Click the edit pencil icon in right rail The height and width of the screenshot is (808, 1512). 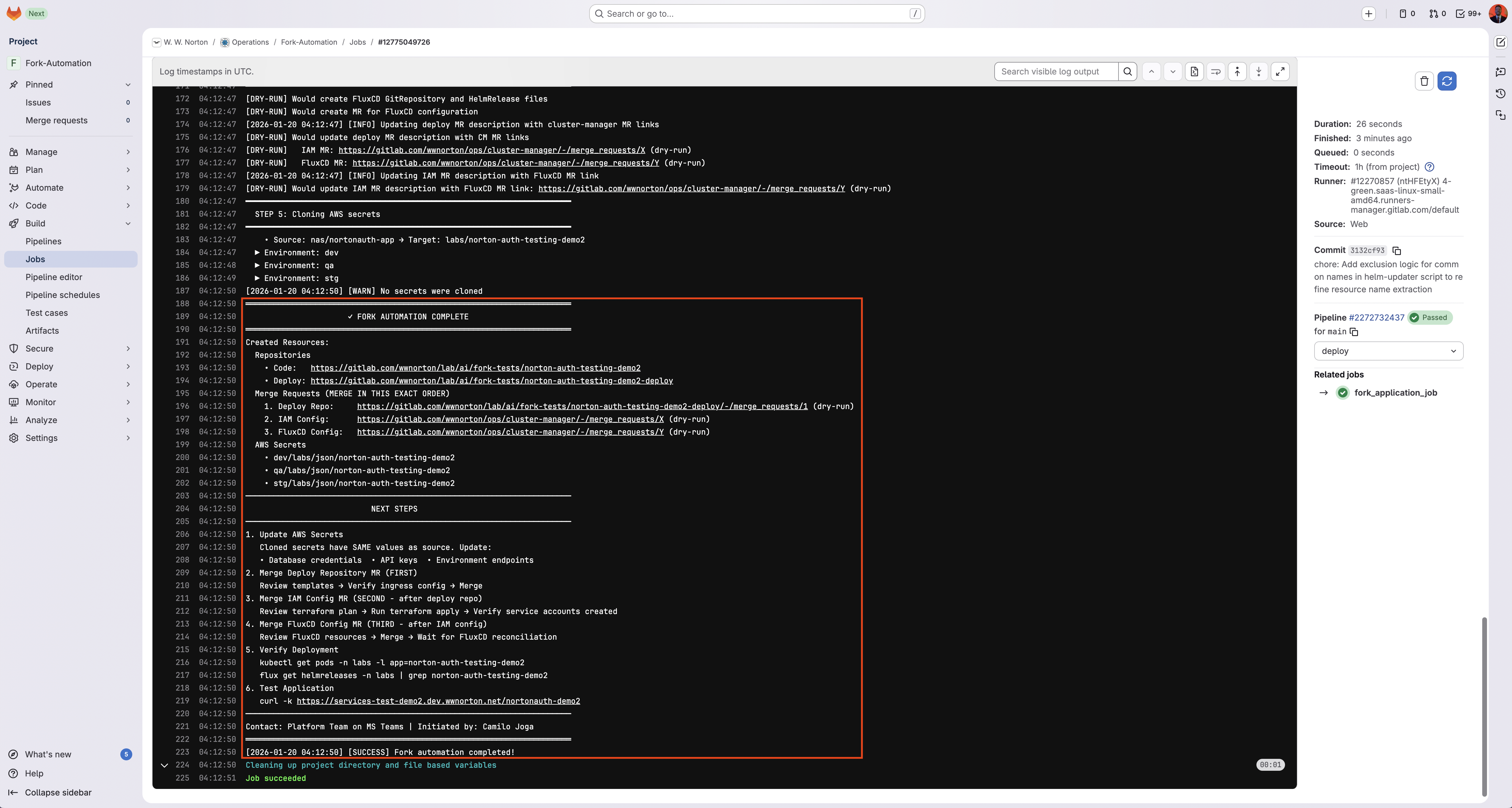point(1500,42)
